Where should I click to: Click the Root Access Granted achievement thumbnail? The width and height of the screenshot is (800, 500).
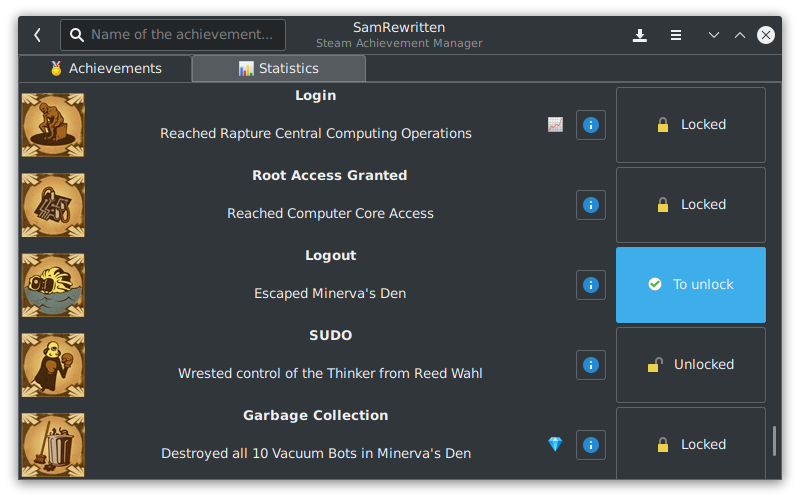tap(53, 205)
